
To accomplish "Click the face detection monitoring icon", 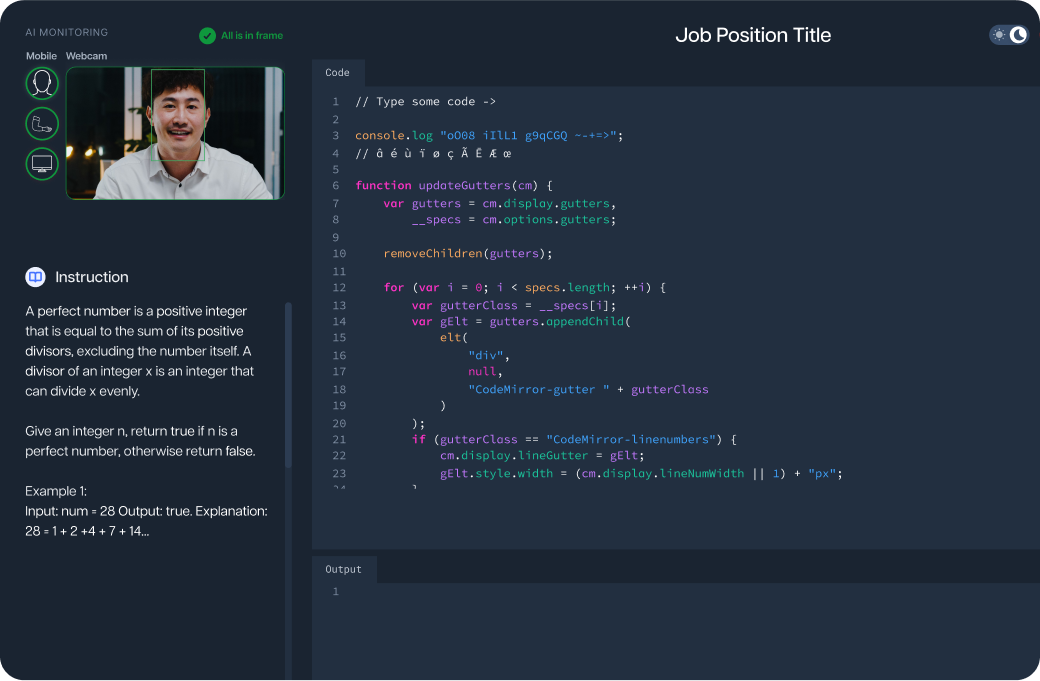I will point(42,84).
